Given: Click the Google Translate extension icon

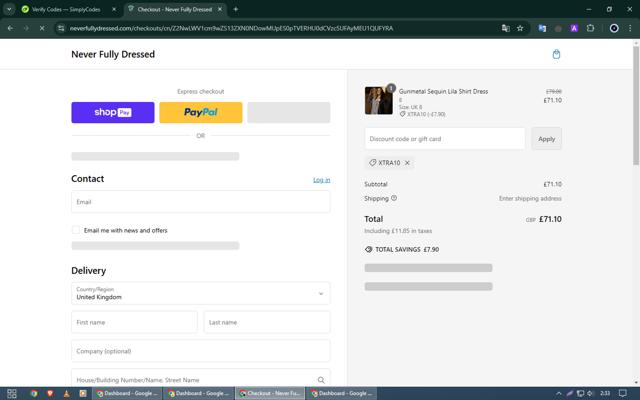Looking at the screenshot, I should 542,28.
